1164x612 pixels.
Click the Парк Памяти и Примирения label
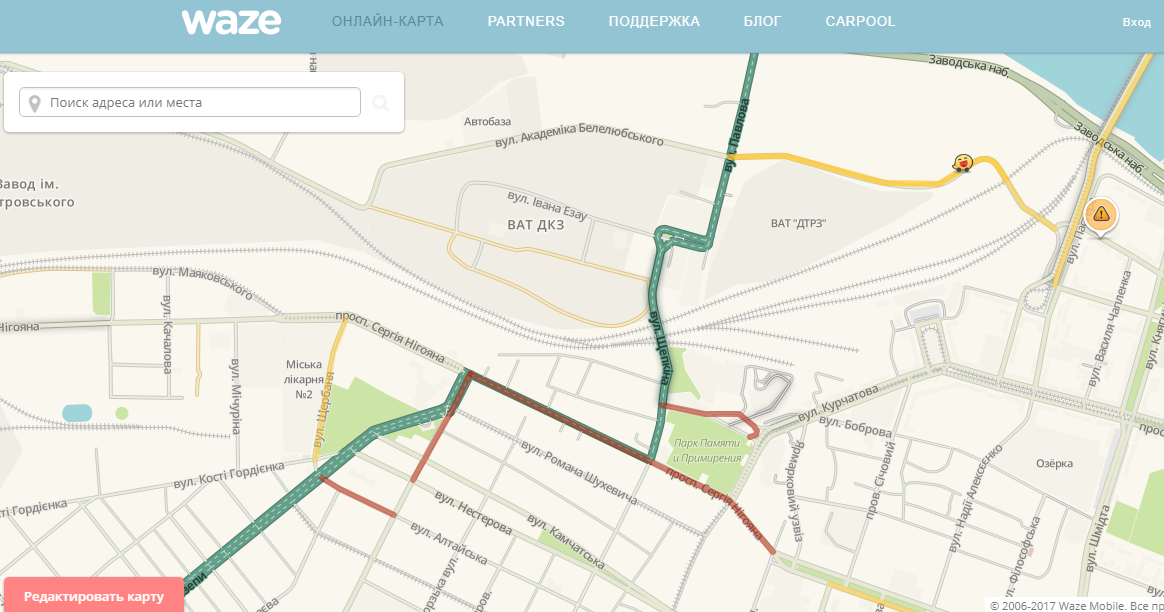[707, 451]
